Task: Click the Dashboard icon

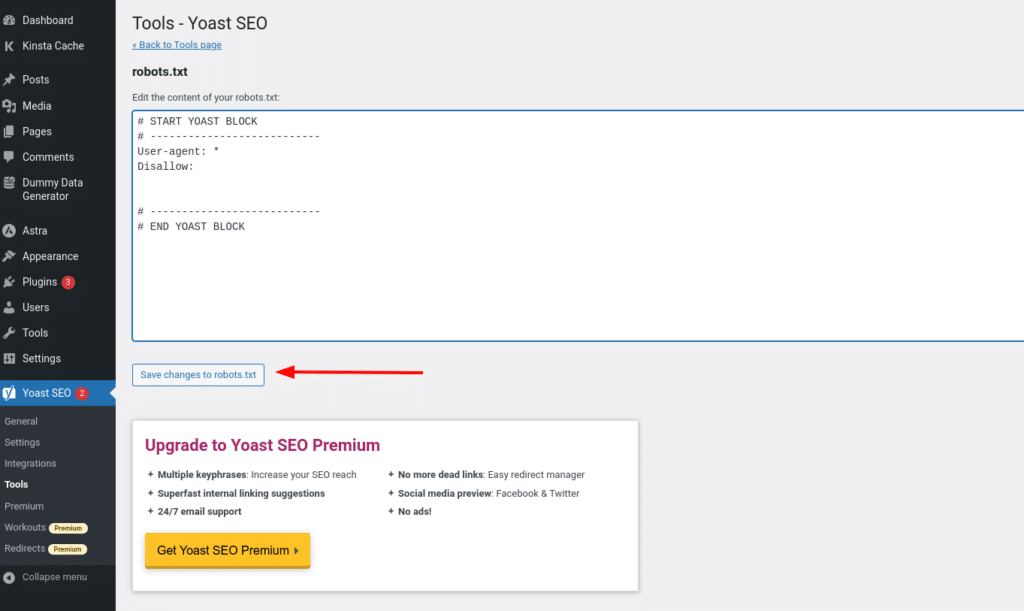Action: coord(13,19)
